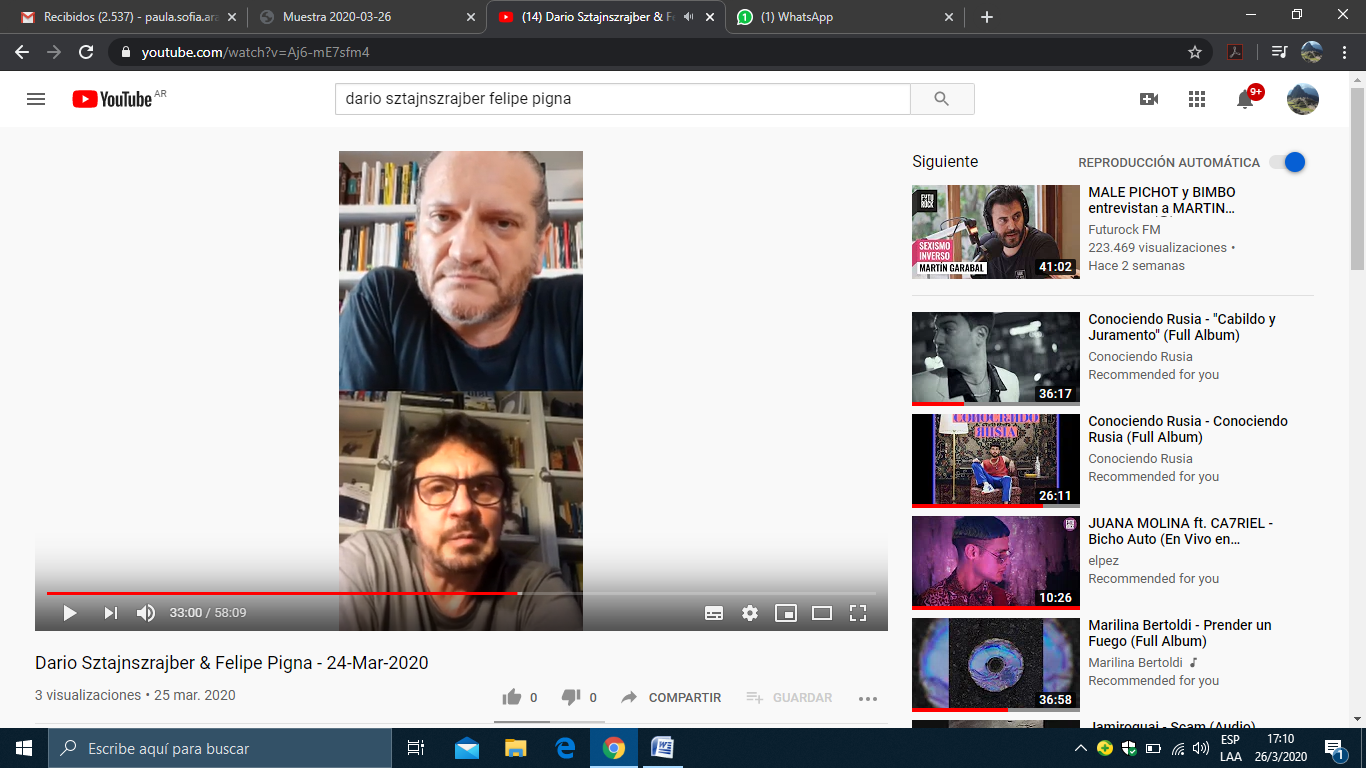
Task: Open the create video camera icon
Action: [1149, 99]
